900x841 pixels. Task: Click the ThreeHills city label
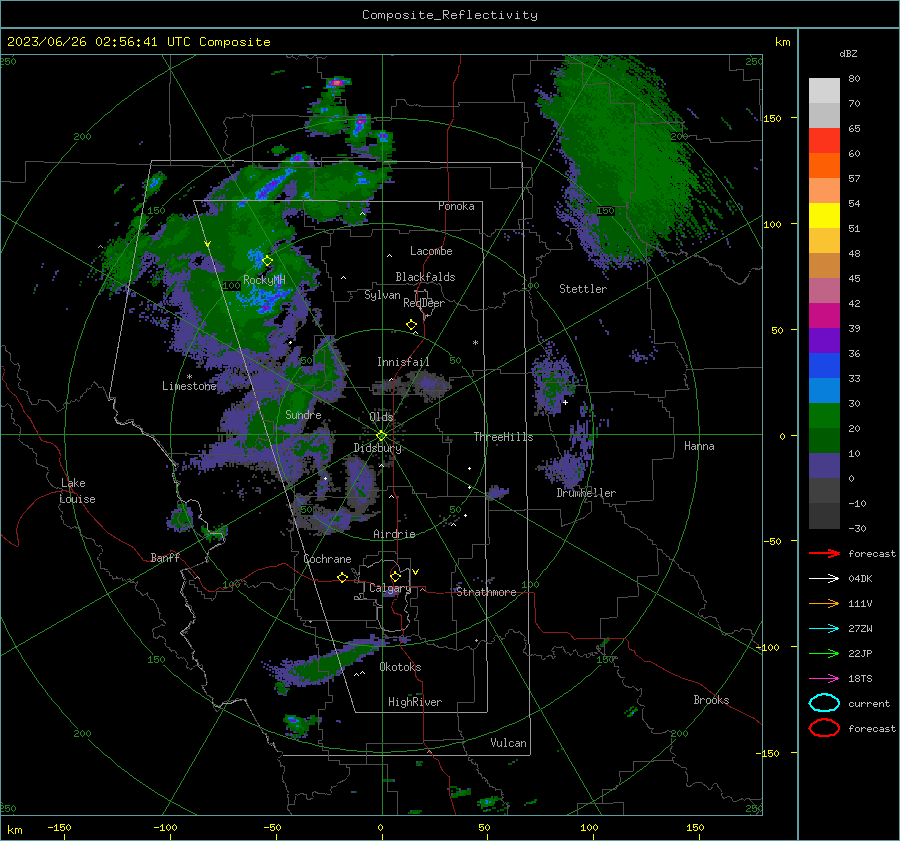pos(503,437)
